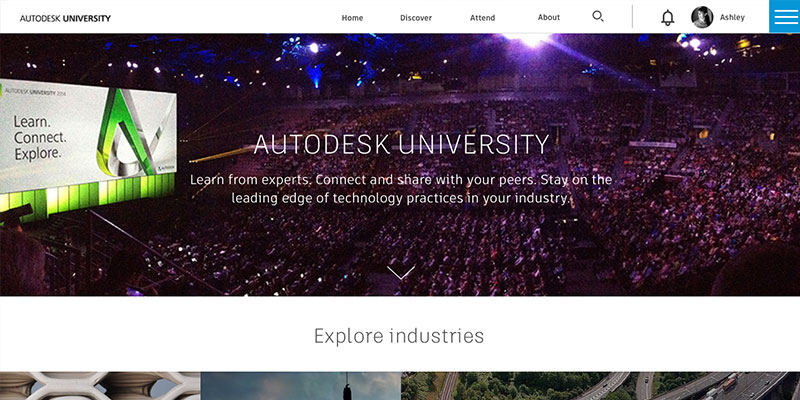Click the down chevron in hero
Screen dimensions: 800x400
point(401,272)
